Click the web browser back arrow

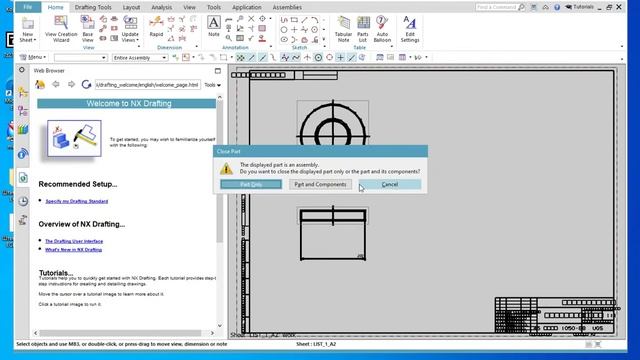pyautogui.click(x=56, y=84)
